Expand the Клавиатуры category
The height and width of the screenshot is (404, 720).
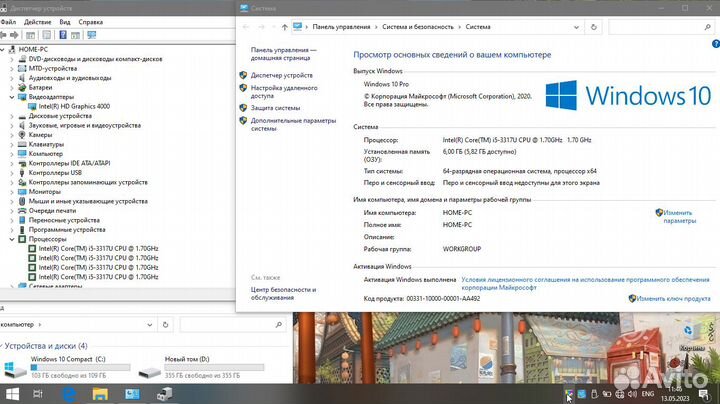(x=12, y=144)
